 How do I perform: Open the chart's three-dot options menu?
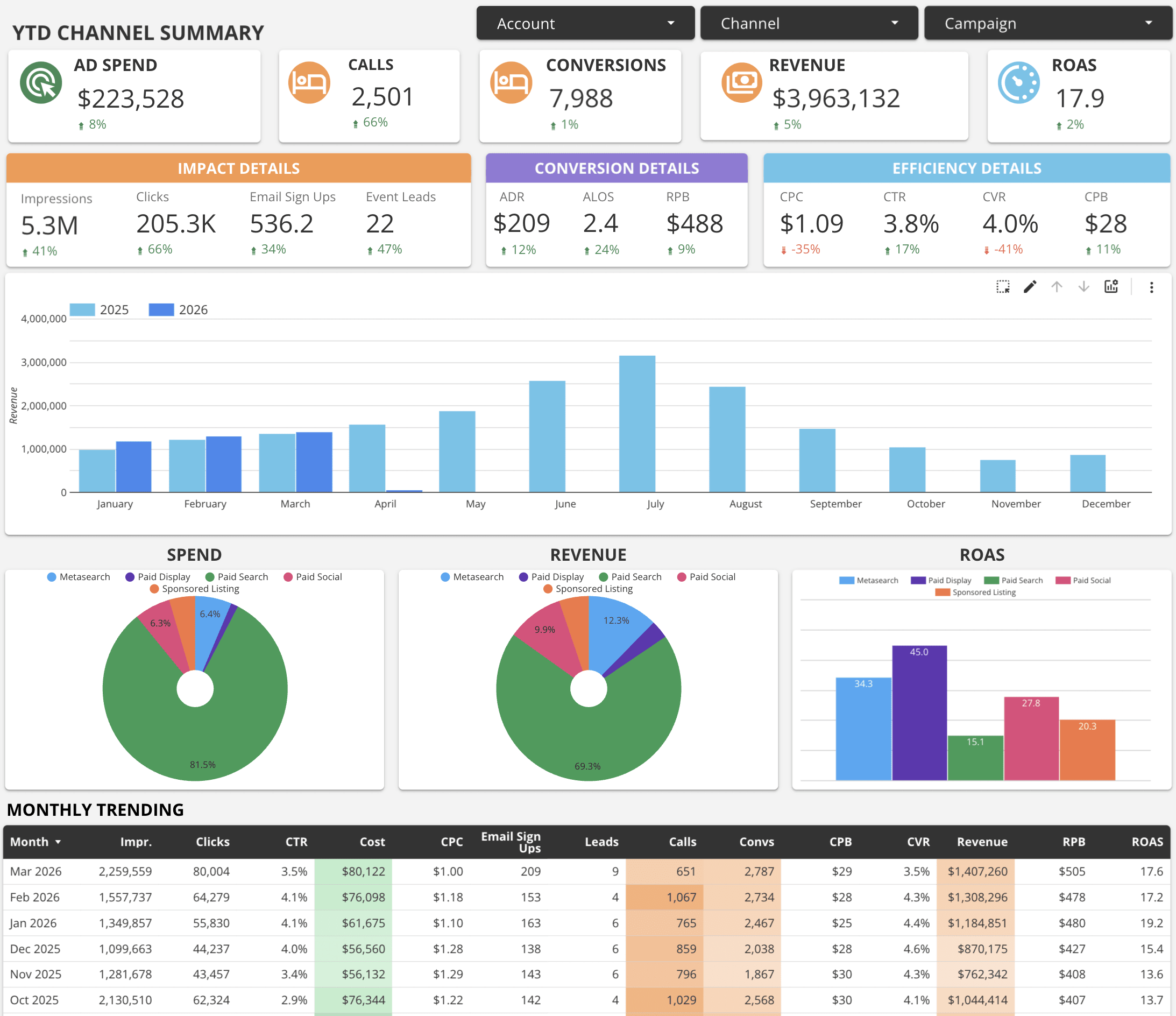click(1152, 287)
